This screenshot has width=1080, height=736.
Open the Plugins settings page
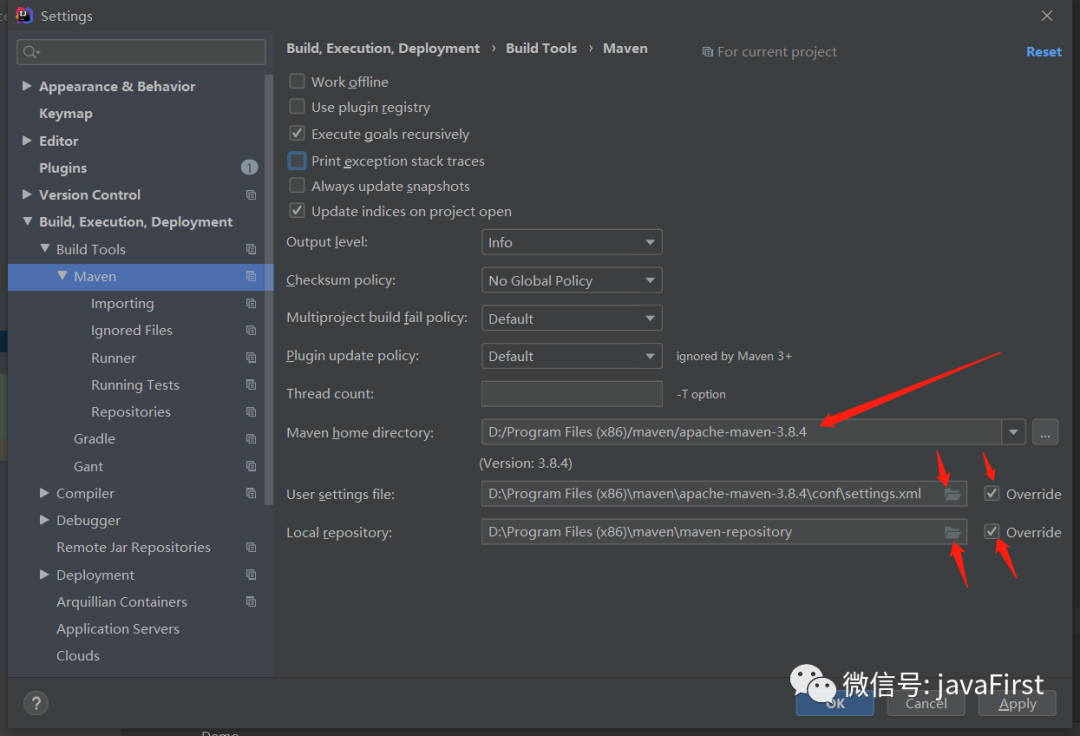63,168
